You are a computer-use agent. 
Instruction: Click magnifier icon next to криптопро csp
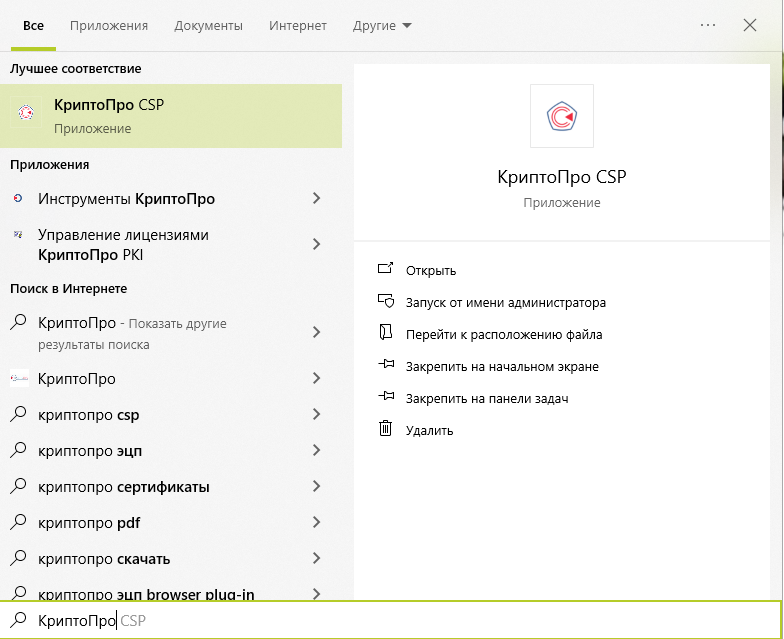click(18, 414)
